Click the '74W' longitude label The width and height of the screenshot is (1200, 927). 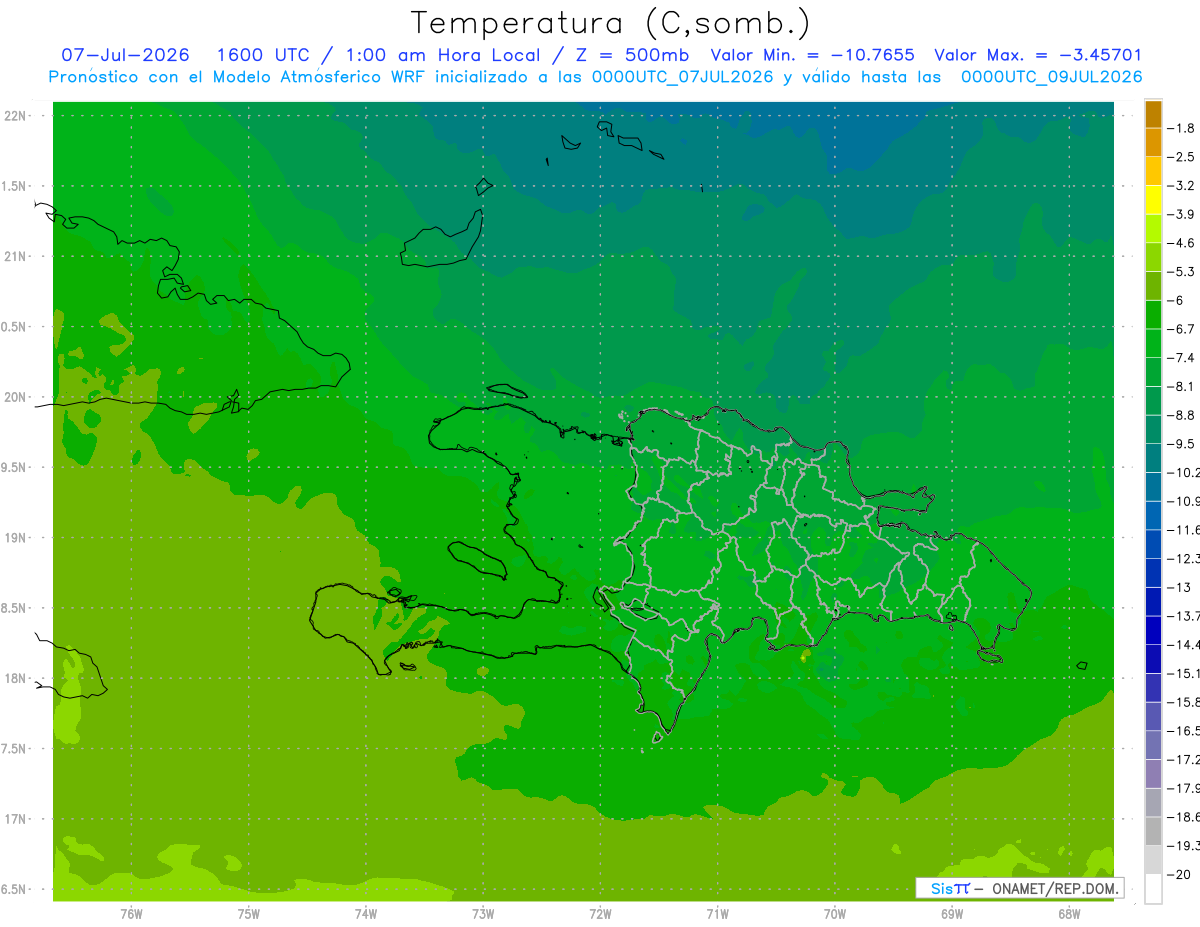[x=365, y=913]
